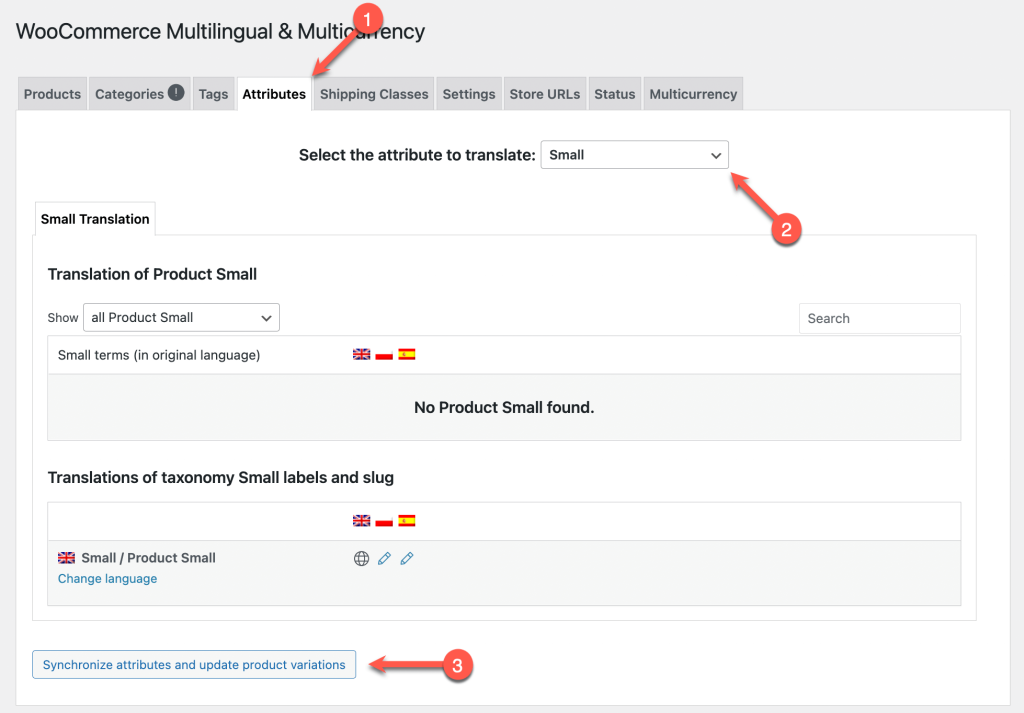Click the 'Translation of Product Small' heading
Viewport: 1024px width, 713px height.
[152, 274]
